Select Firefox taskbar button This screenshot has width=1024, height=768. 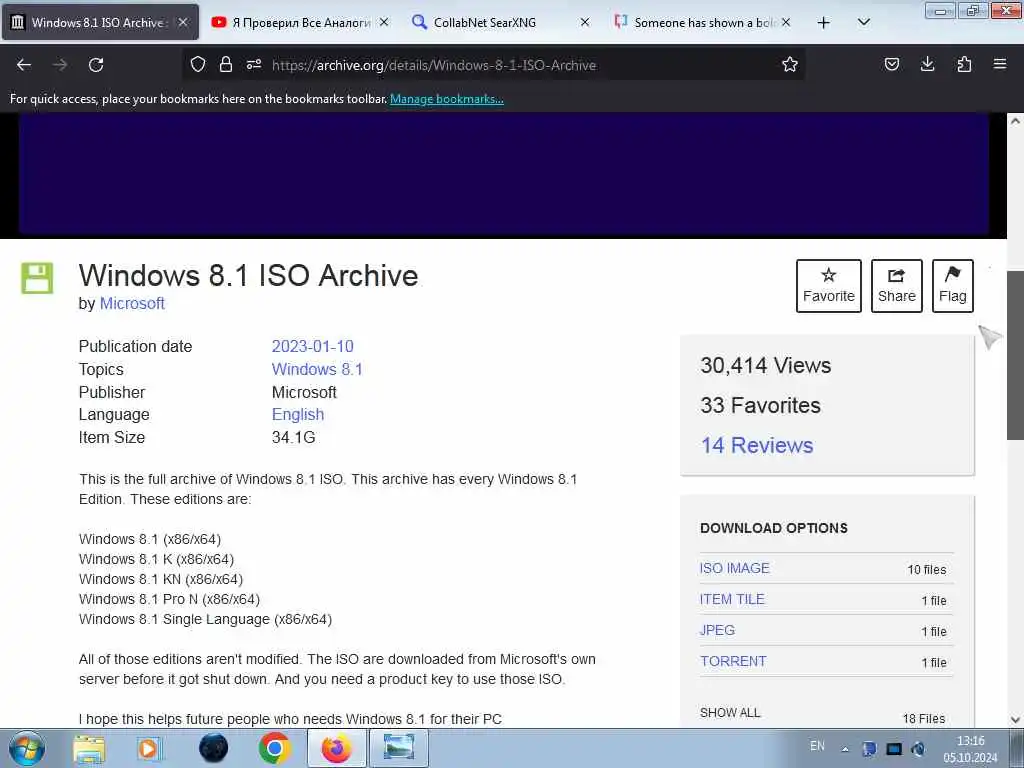pos(336,748)
